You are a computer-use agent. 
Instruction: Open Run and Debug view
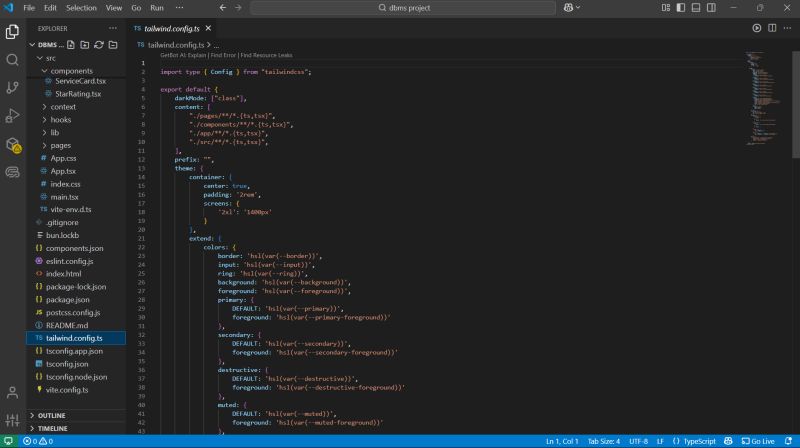(12, 115)
